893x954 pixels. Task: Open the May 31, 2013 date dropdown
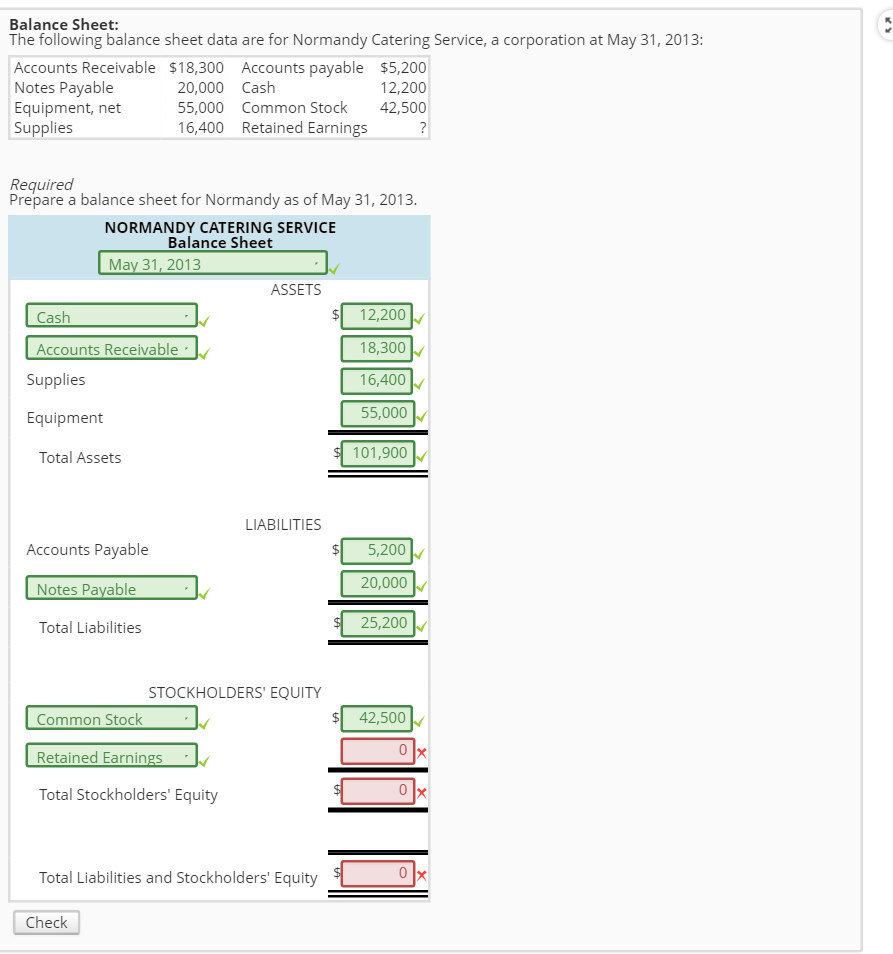coord(212,264)
